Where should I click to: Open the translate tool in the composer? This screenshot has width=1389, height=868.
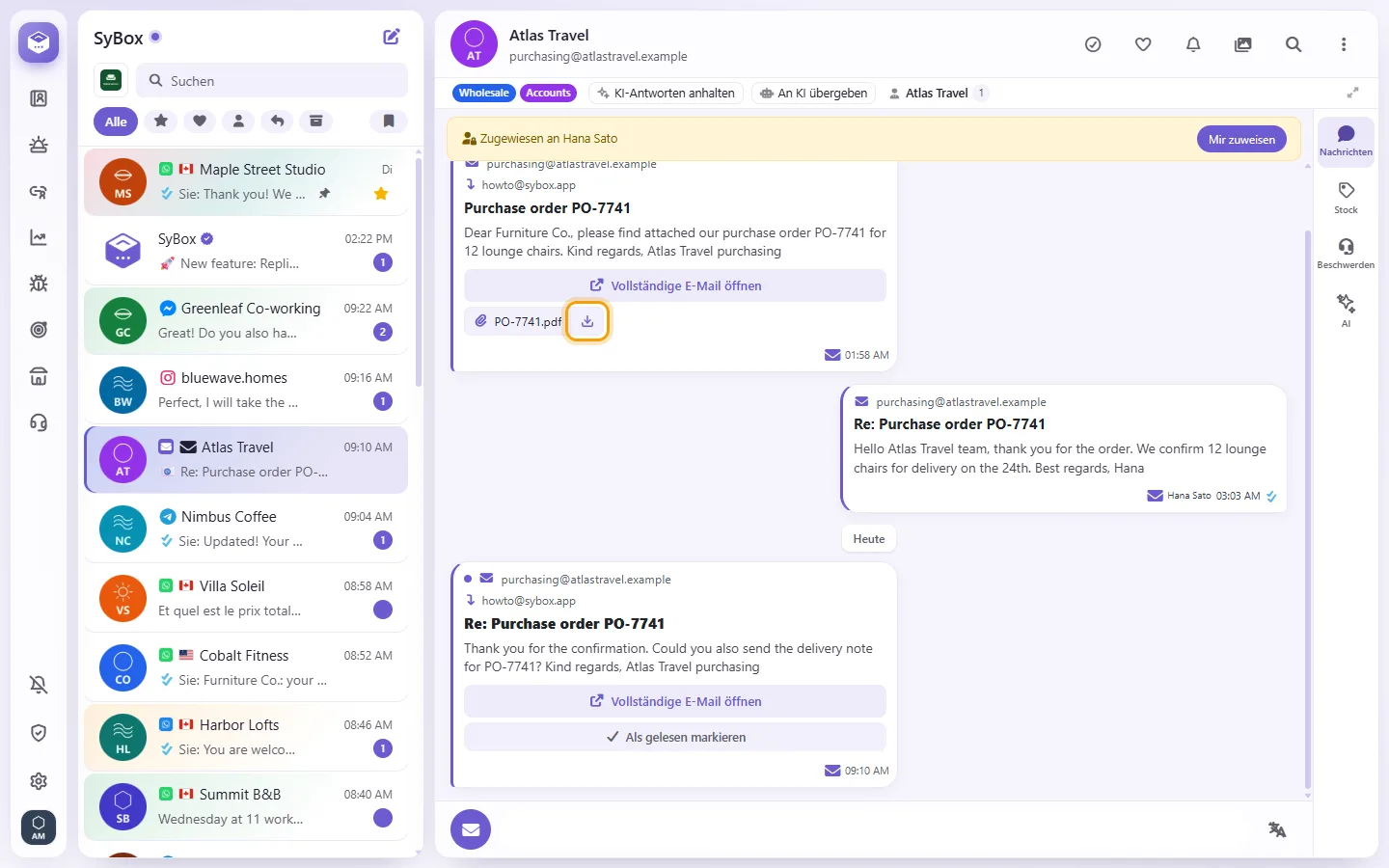tap(1277, 829)
